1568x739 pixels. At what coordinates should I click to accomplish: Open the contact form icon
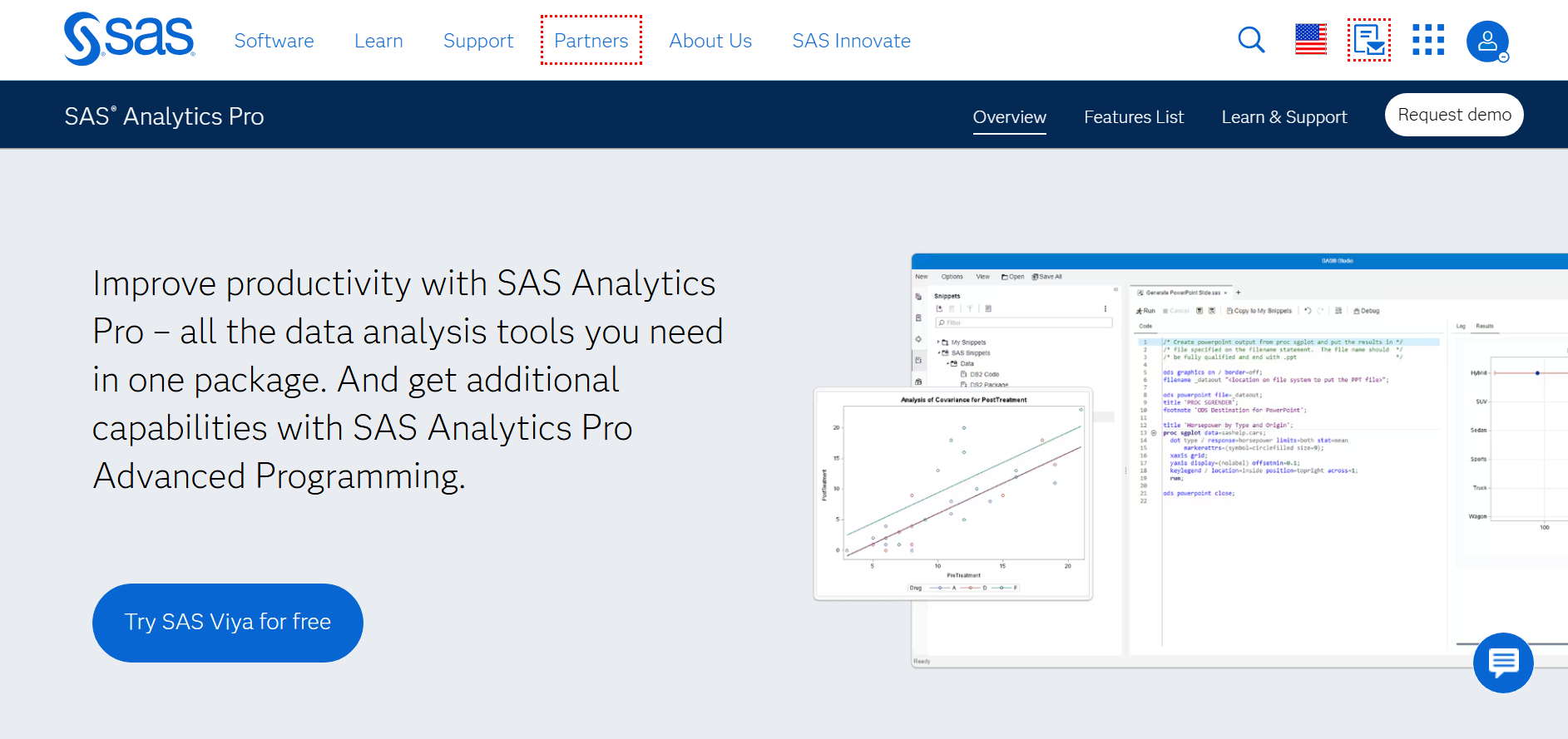[x=1369, y=40]
